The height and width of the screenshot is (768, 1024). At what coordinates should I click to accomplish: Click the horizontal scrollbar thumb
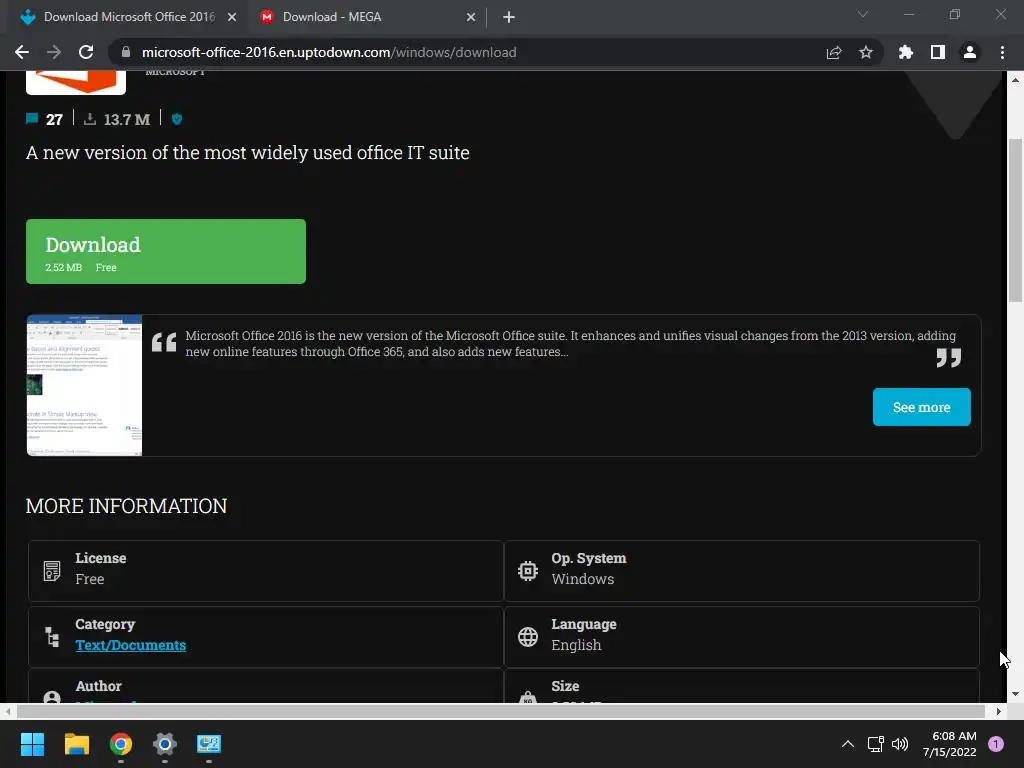point(501,711)
